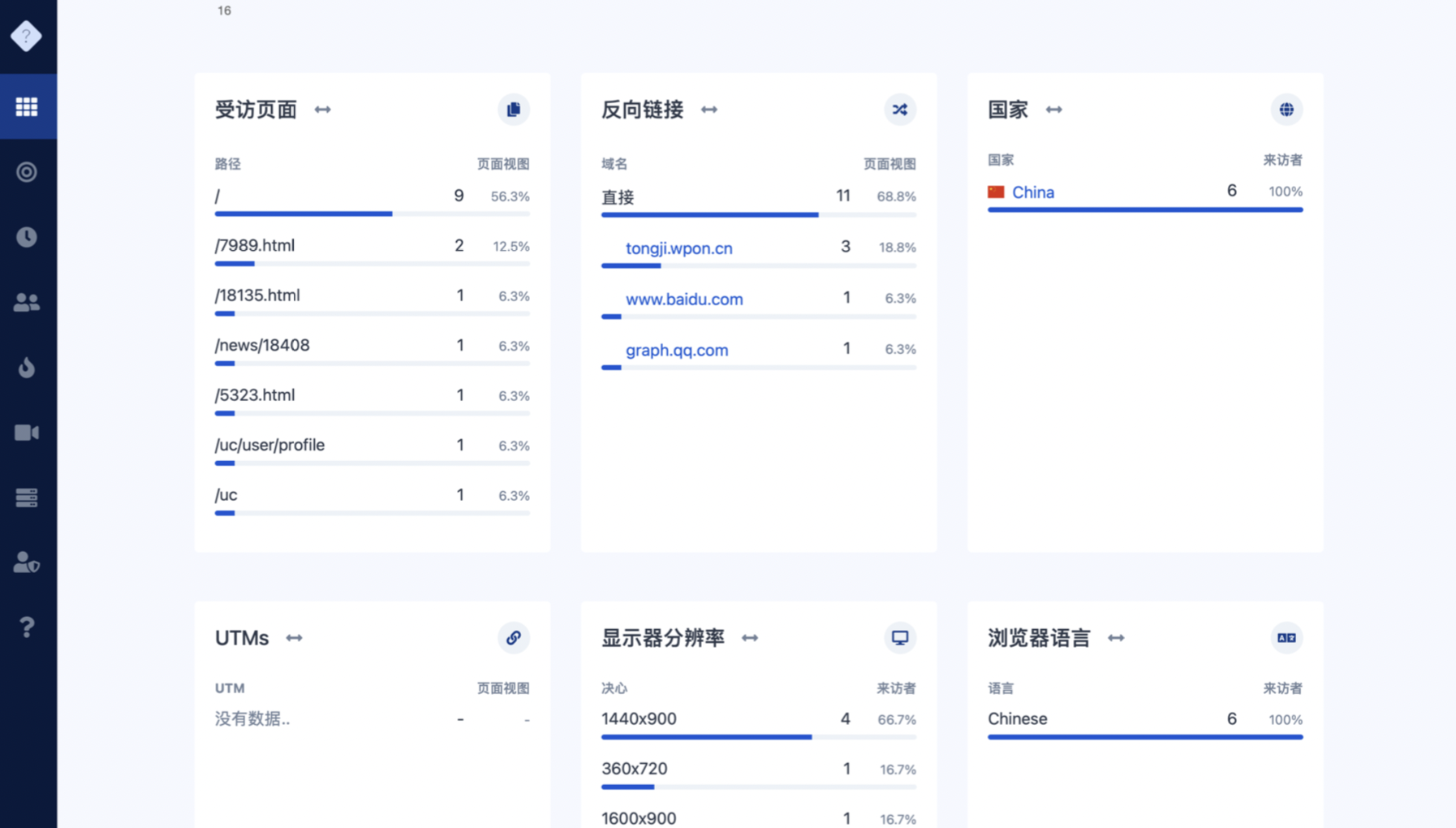This screenshot has width=1456, height=828.
Task: Open the users group icon in sidebar
Action: click(x=27, y=302)
